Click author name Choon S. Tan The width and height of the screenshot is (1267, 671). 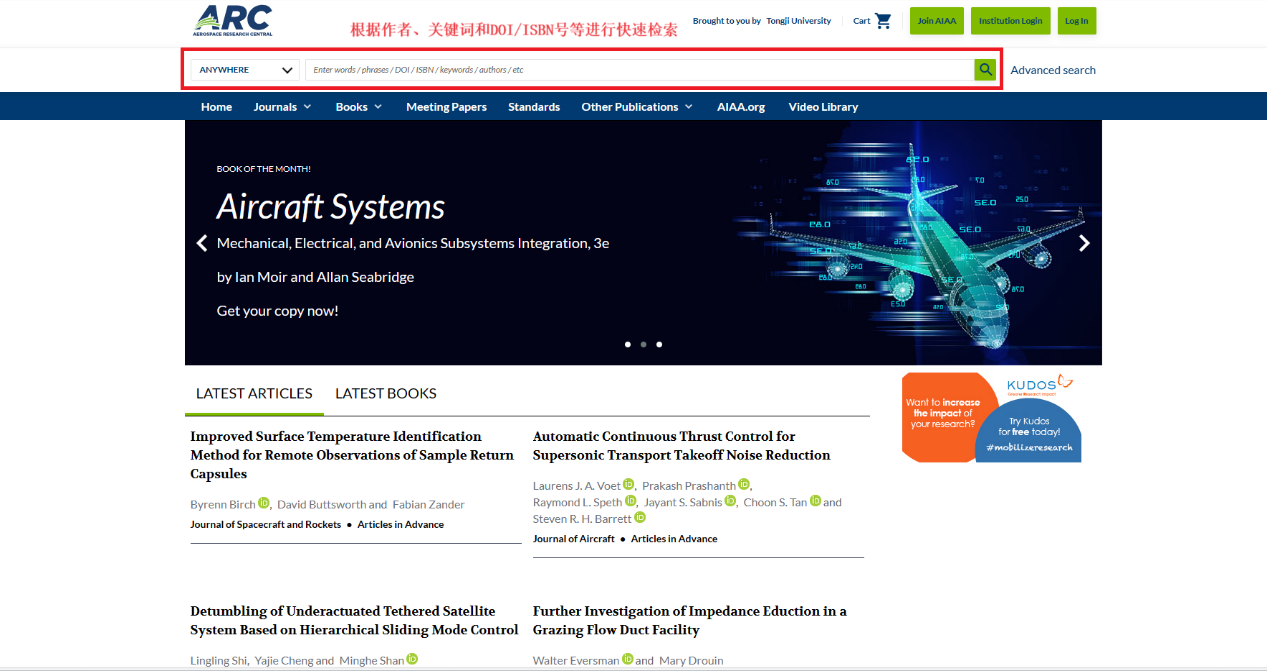(775, 502)
